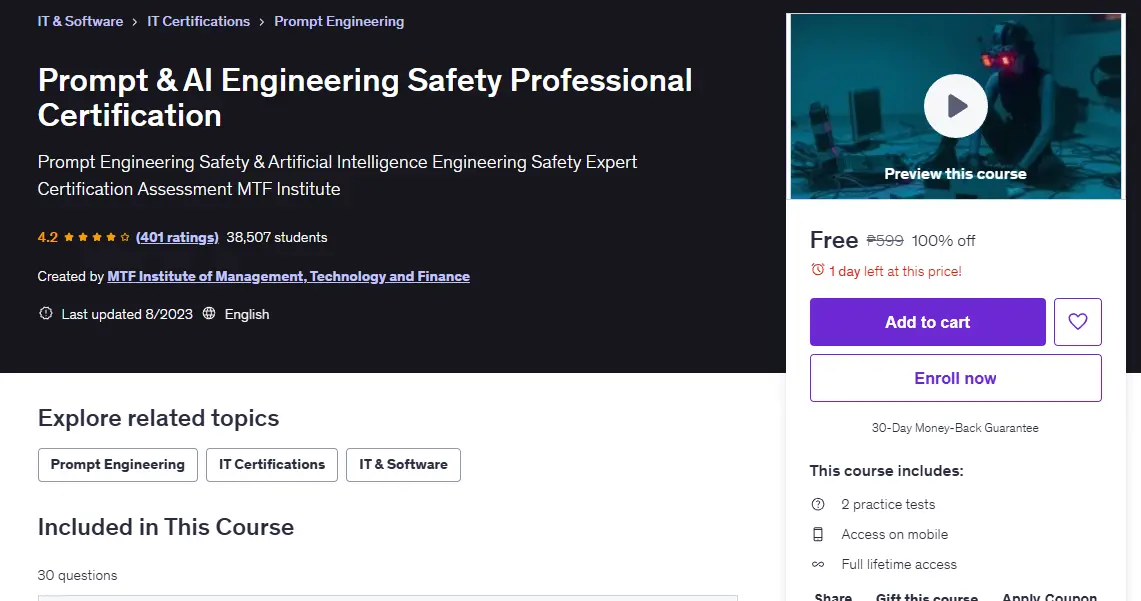This screenshot has height=601, width=1141.
Task: Select the IT Certifications related topic chip
Action: pos(272,465)
